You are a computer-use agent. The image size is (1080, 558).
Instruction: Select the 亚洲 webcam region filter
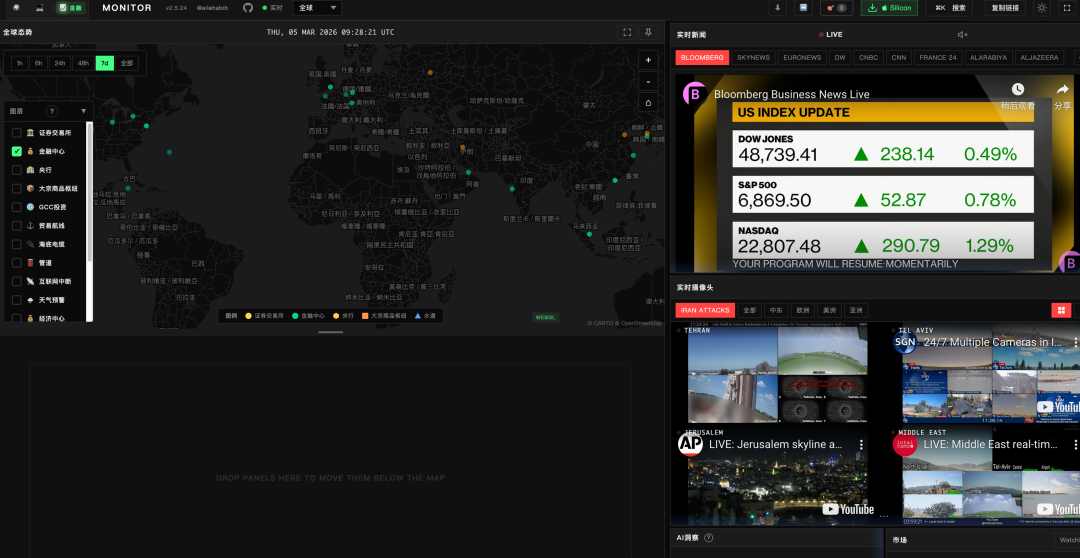[x=856, y=310]
